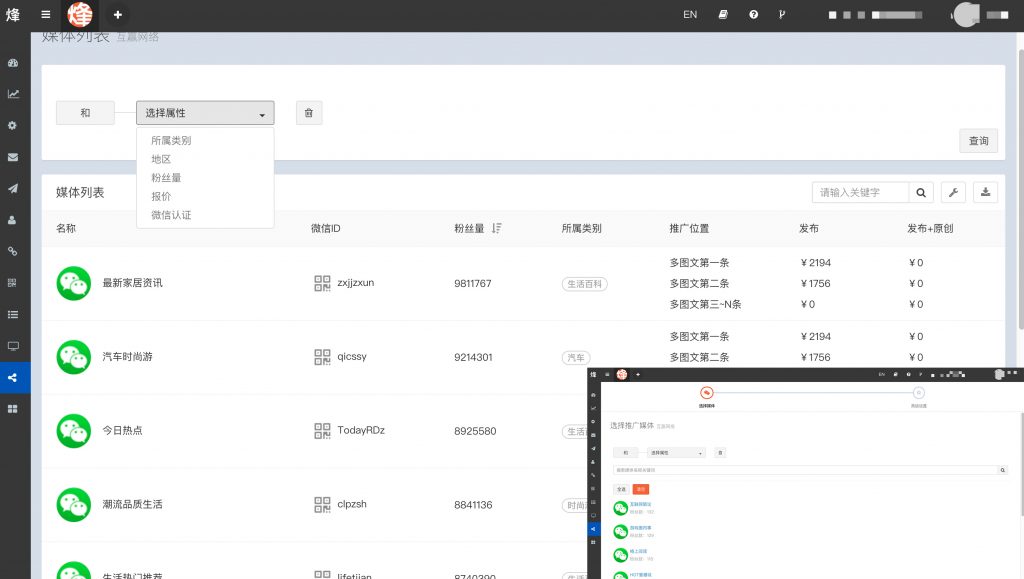Open the paper plane sidebar icon
Image resolution: width=1024 pixels, height=579 pixels.
click(x=12, y=189)
